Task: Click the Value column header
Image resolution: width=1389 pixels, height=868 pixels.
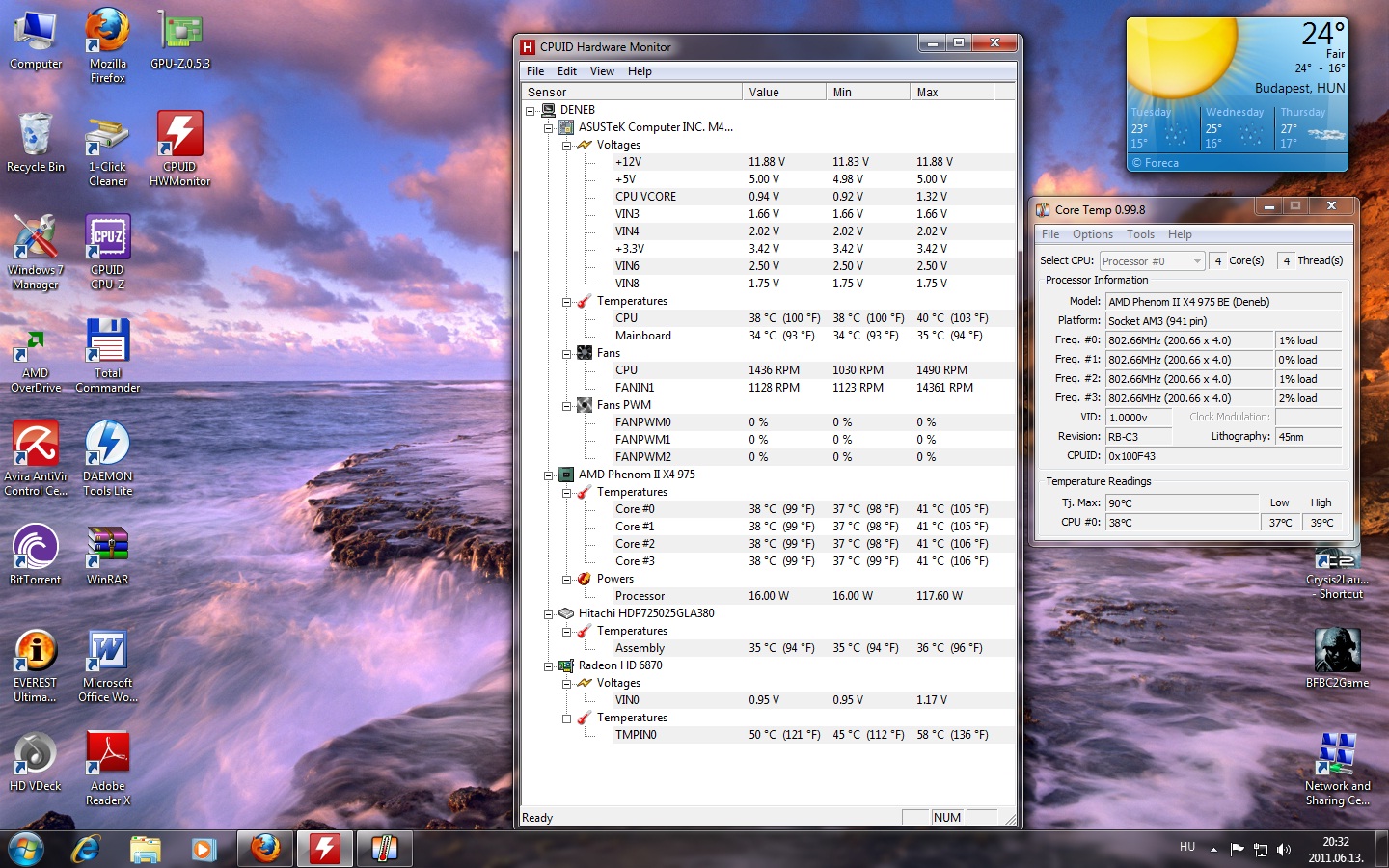Action: tap(783, 92)
